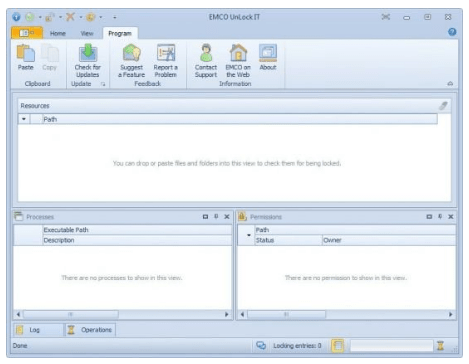Viewport: 469px width, 364px height.
Task: Open dropdown next to orange X icon
Action: [x=80, y=17]
